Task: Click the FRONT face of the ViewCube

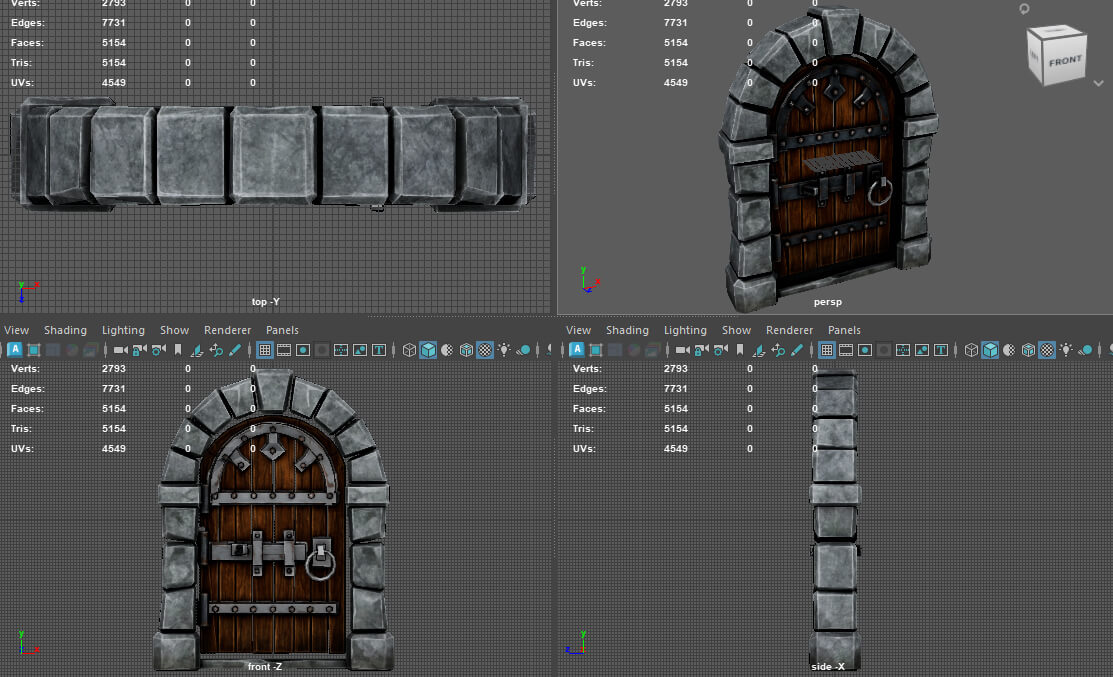Action: tap(1065, 62)
